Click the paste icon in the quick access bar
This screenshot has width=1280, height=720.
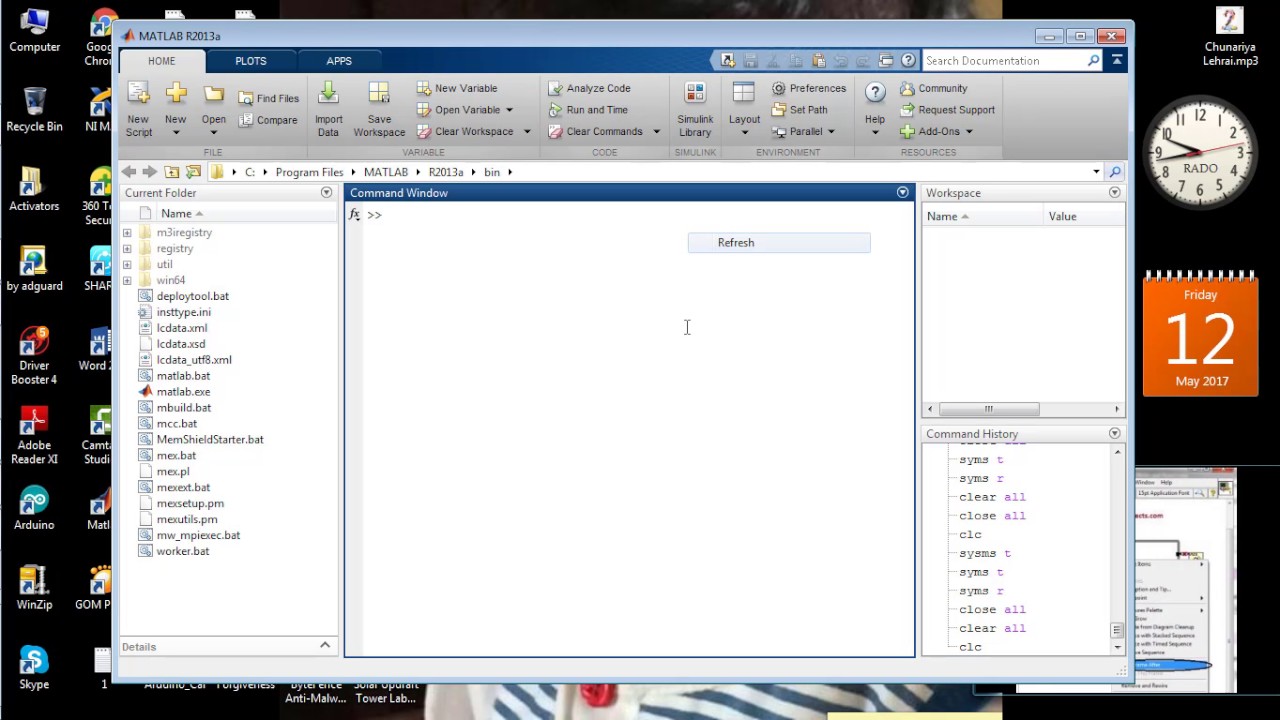pyautogui.click(x=819, y=61)
